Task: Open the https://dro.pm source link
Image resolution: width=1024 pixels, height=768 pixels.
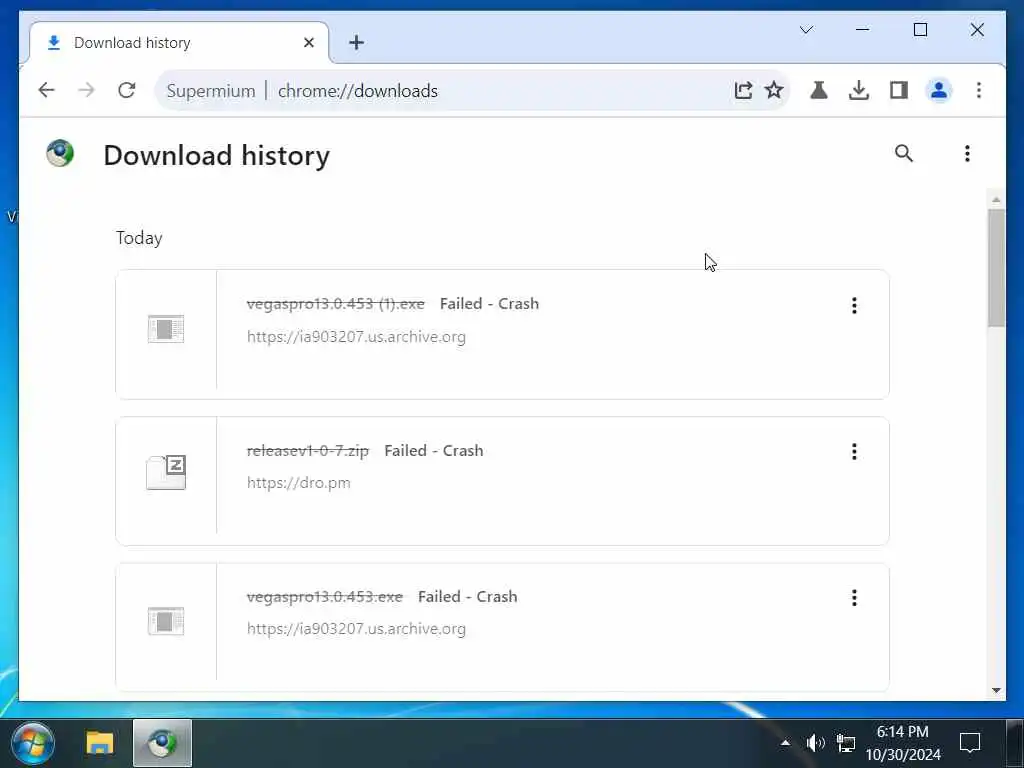Action: pos(298,483)
